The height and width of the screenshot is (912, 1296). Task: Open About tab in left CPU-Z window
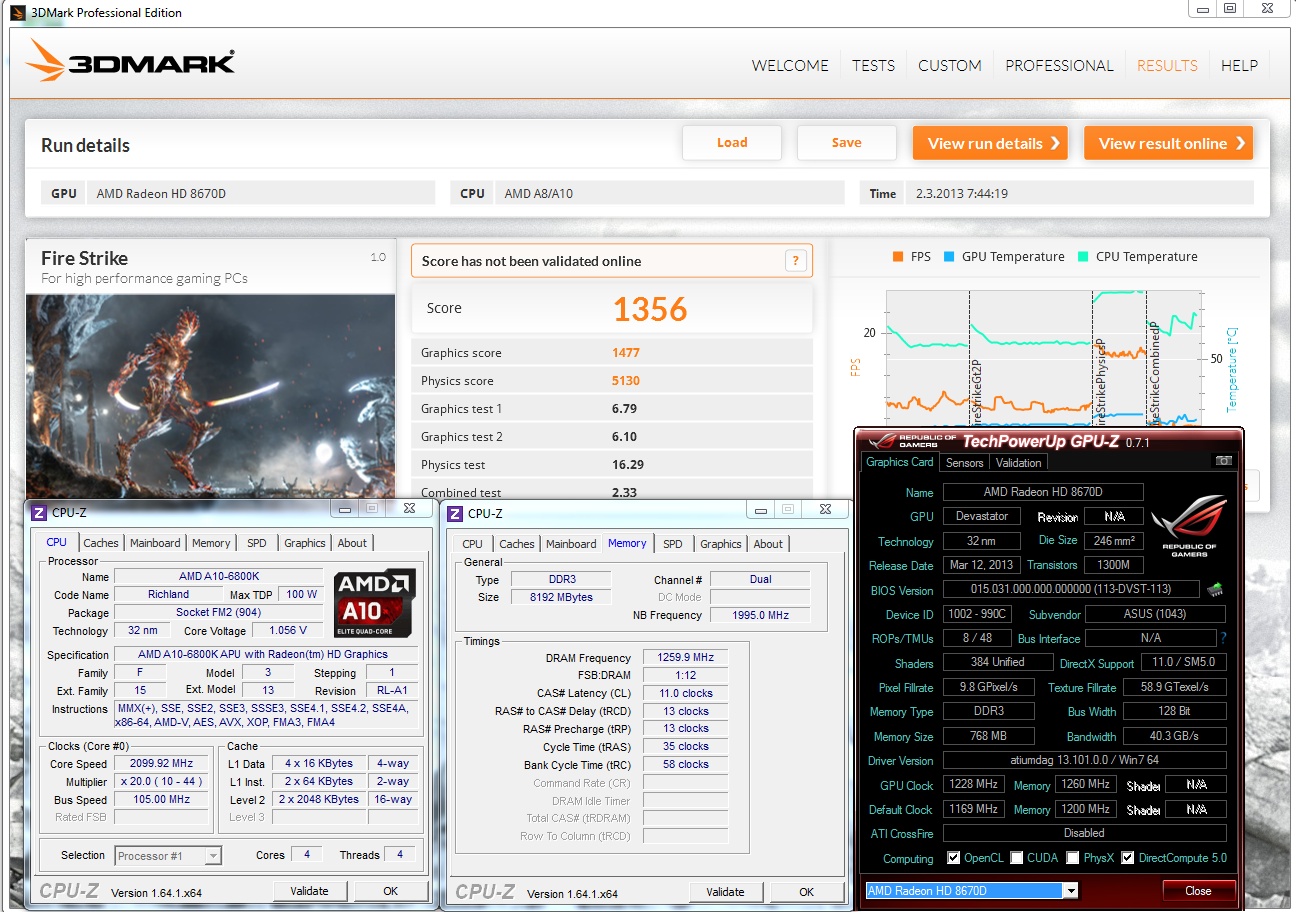352,543
